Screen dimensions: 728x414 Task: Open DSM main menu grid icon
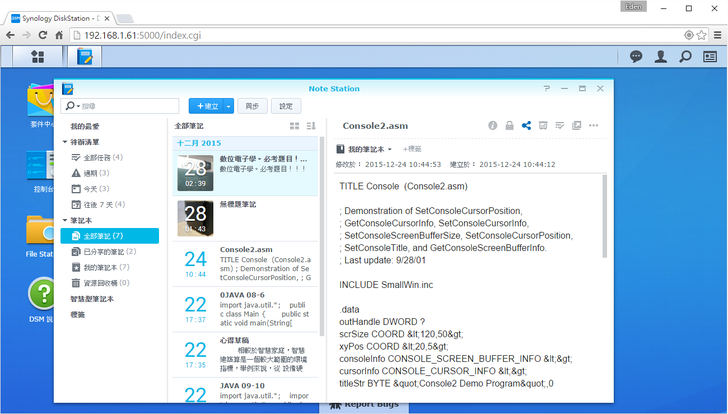point(37,57)
